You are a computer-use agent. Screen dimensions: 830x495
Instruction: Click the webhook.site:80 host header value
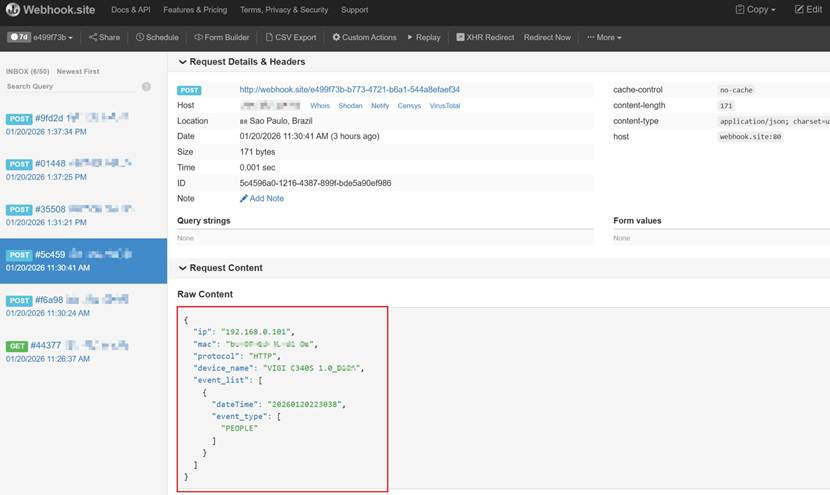(750, 137)
